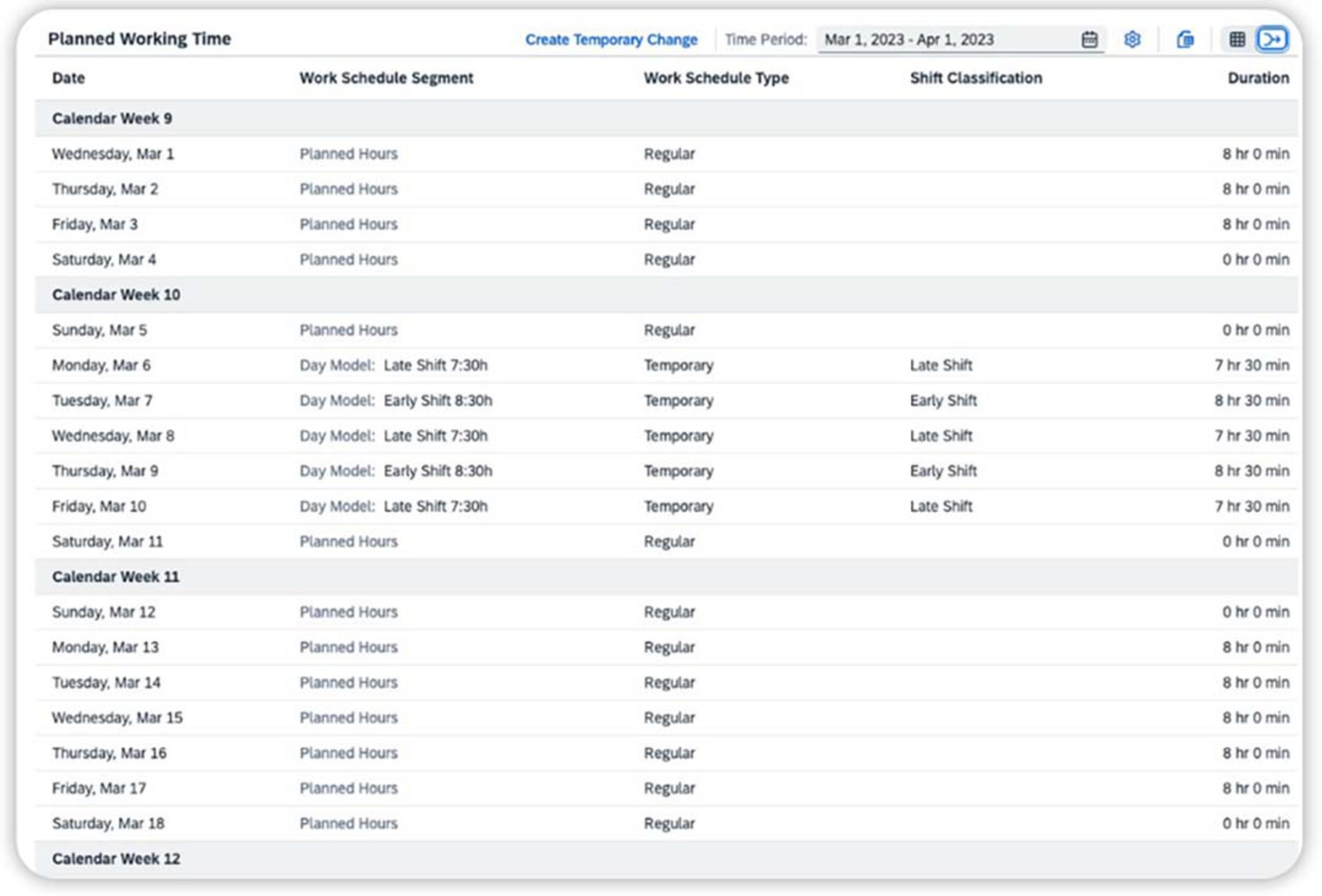Screen dimensions: 1322x896
Task: Click Regular type on Friday, Mar 17
Action: (x=669, y=789)
